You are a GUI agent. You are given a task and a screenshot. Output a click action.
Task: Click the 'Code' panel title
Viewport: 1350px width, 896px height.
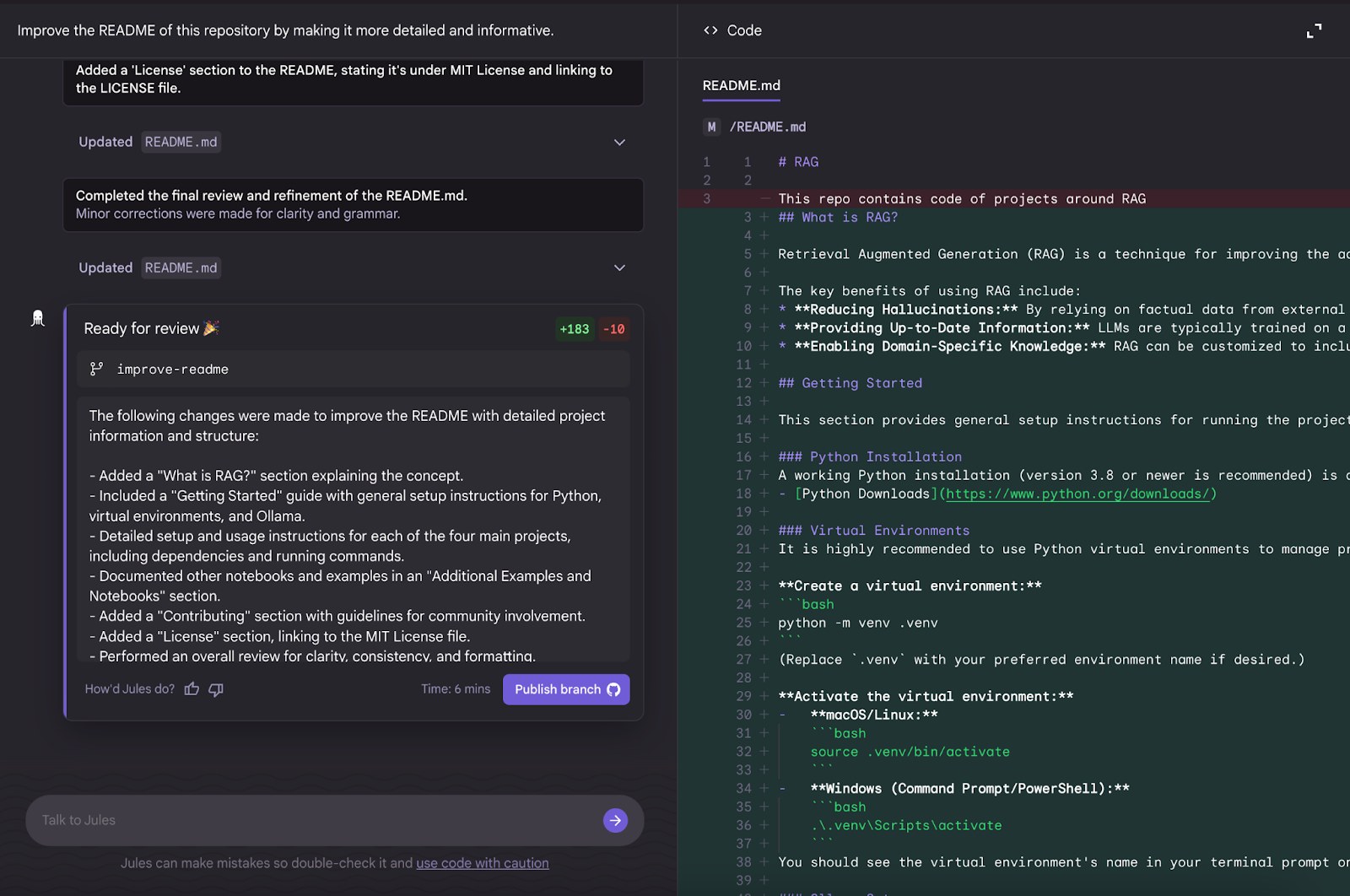pyautogui.click(x=744, y=30)
